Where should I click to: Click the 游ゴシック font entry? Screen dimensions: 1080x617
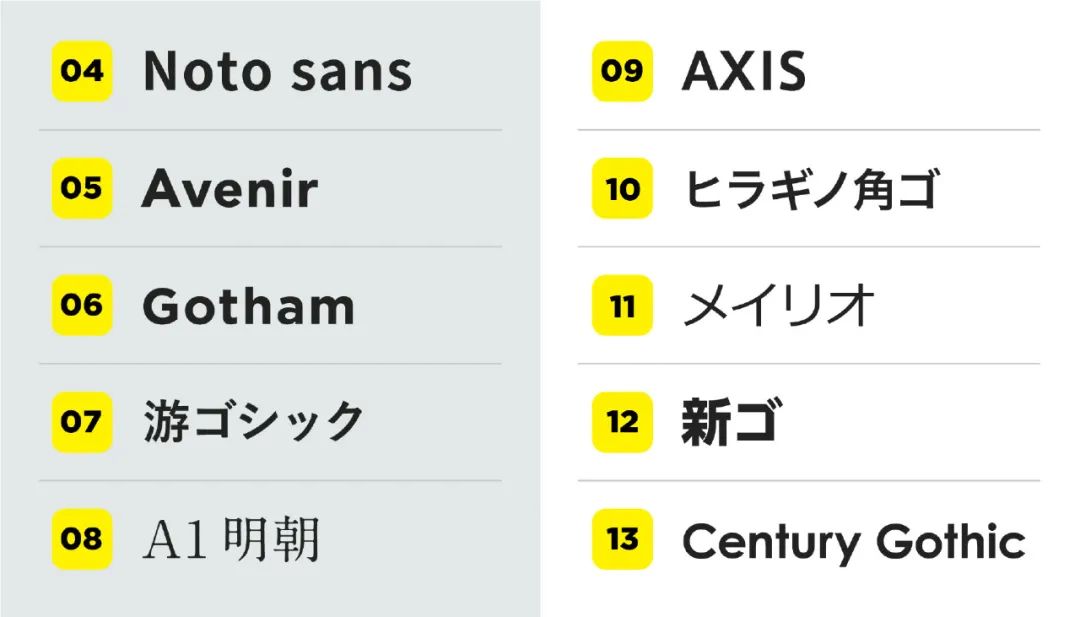point(252,422)
